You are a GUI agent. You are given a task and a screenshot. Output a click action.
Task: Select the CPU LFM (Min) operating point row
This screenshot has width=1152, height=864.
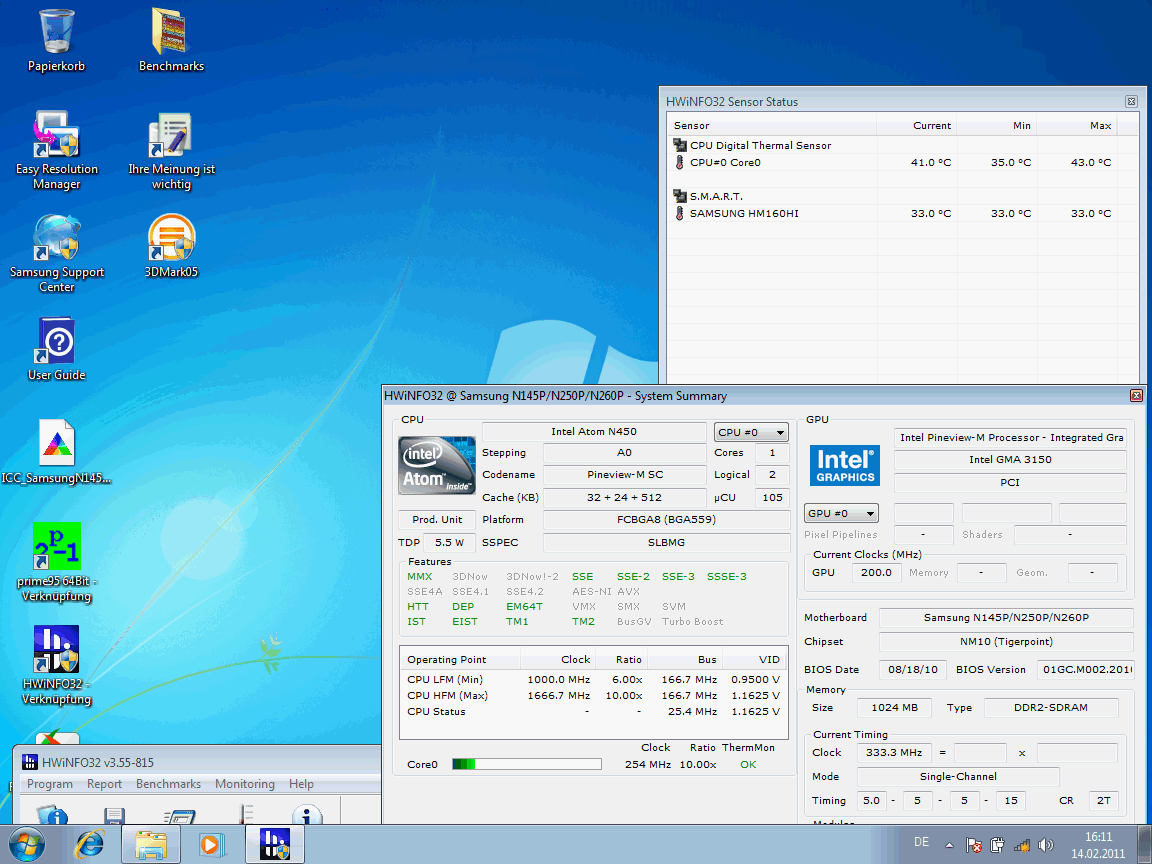click(594, 680)
